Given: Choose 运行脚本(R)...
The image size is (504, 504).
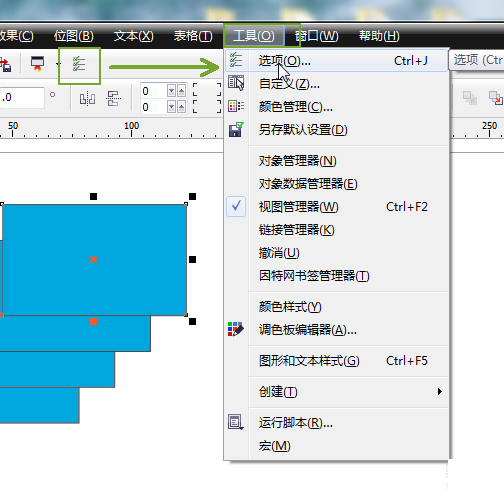Looking at the screenshot, I should [x=337, y=423].
